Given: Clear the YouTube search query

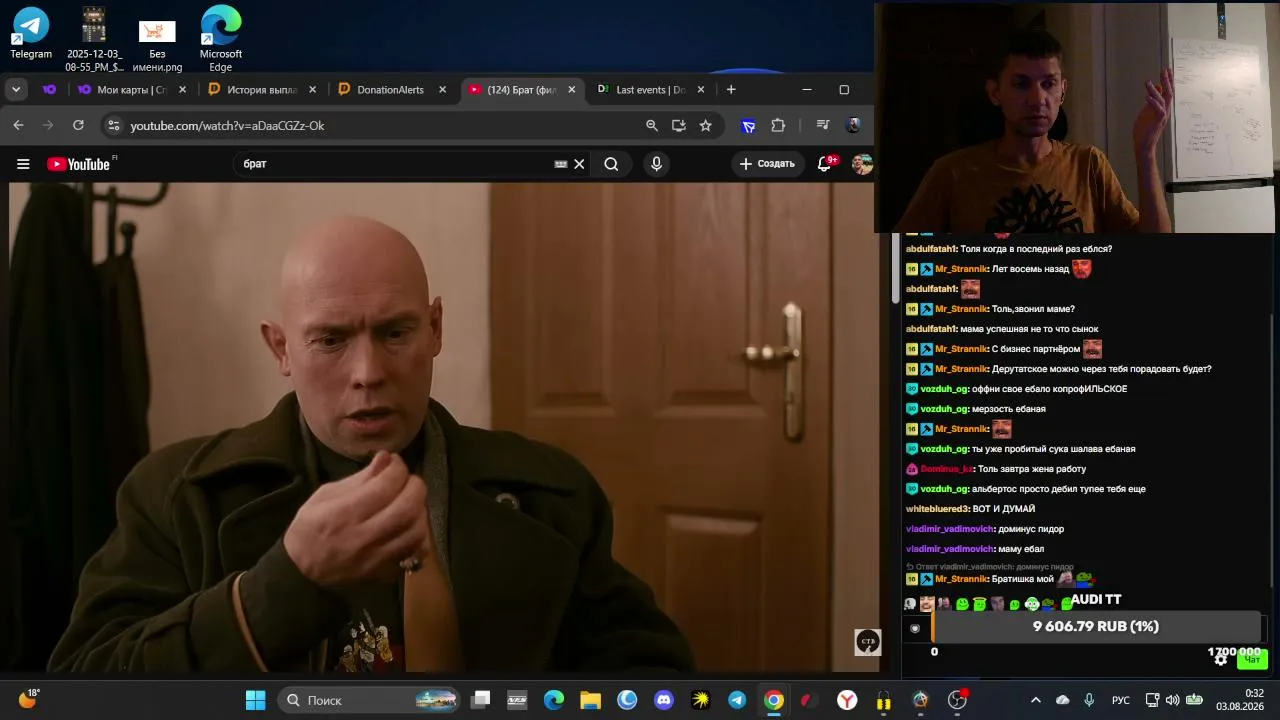Looking at the screenshot, I should [x=579, y=164].
